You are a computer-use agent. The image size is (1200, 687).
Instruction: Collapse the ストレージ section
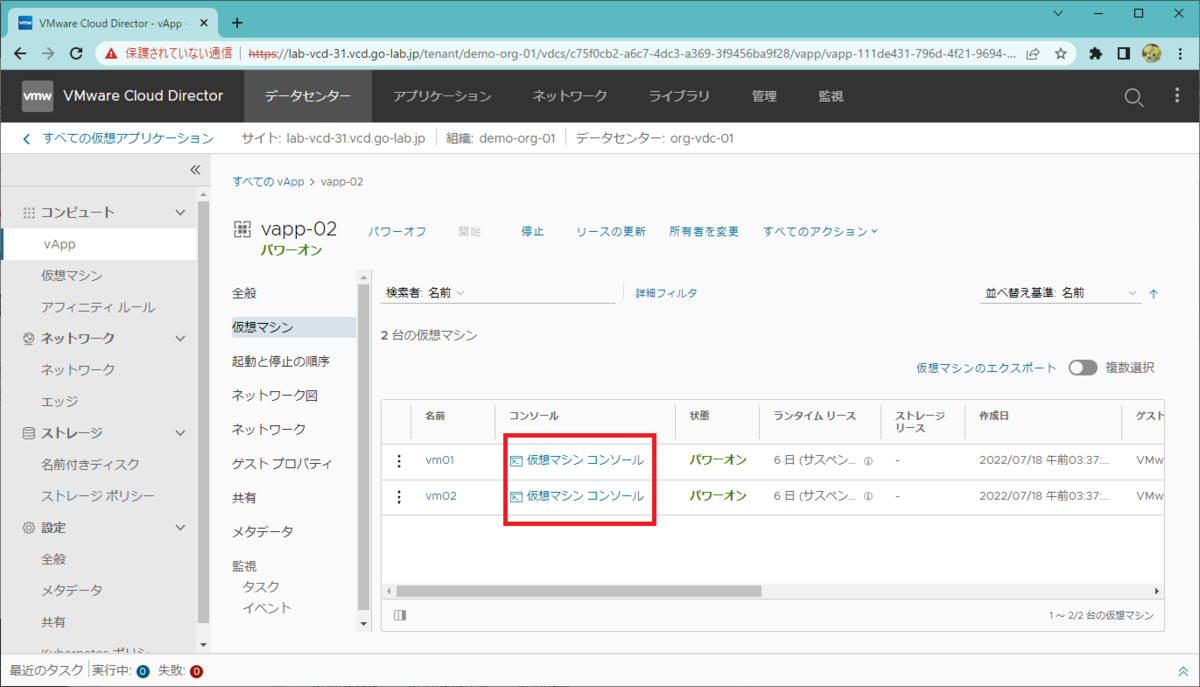180,433
